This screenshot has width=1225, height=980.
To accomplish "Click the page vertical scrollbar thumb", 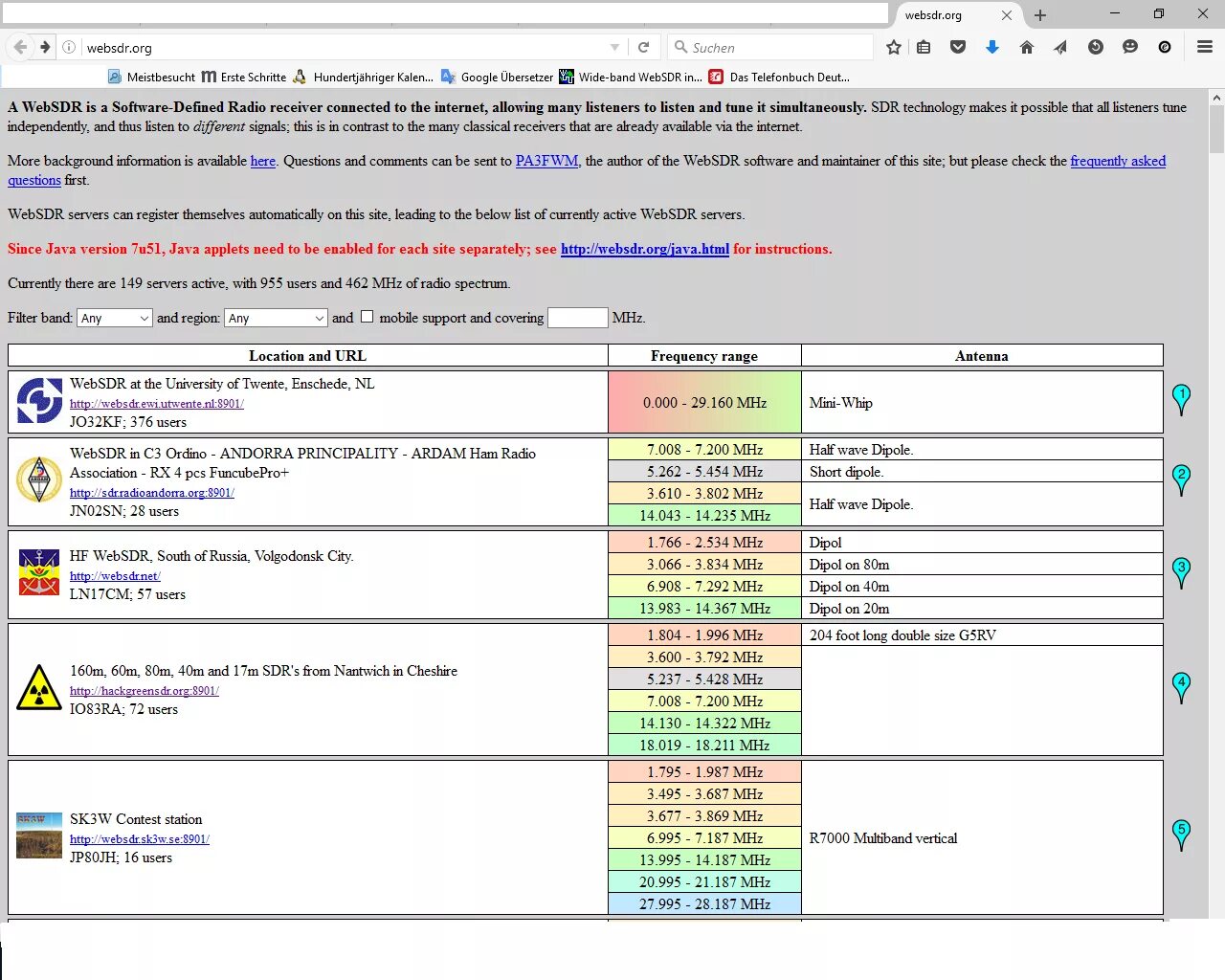I will (1216, 128).
